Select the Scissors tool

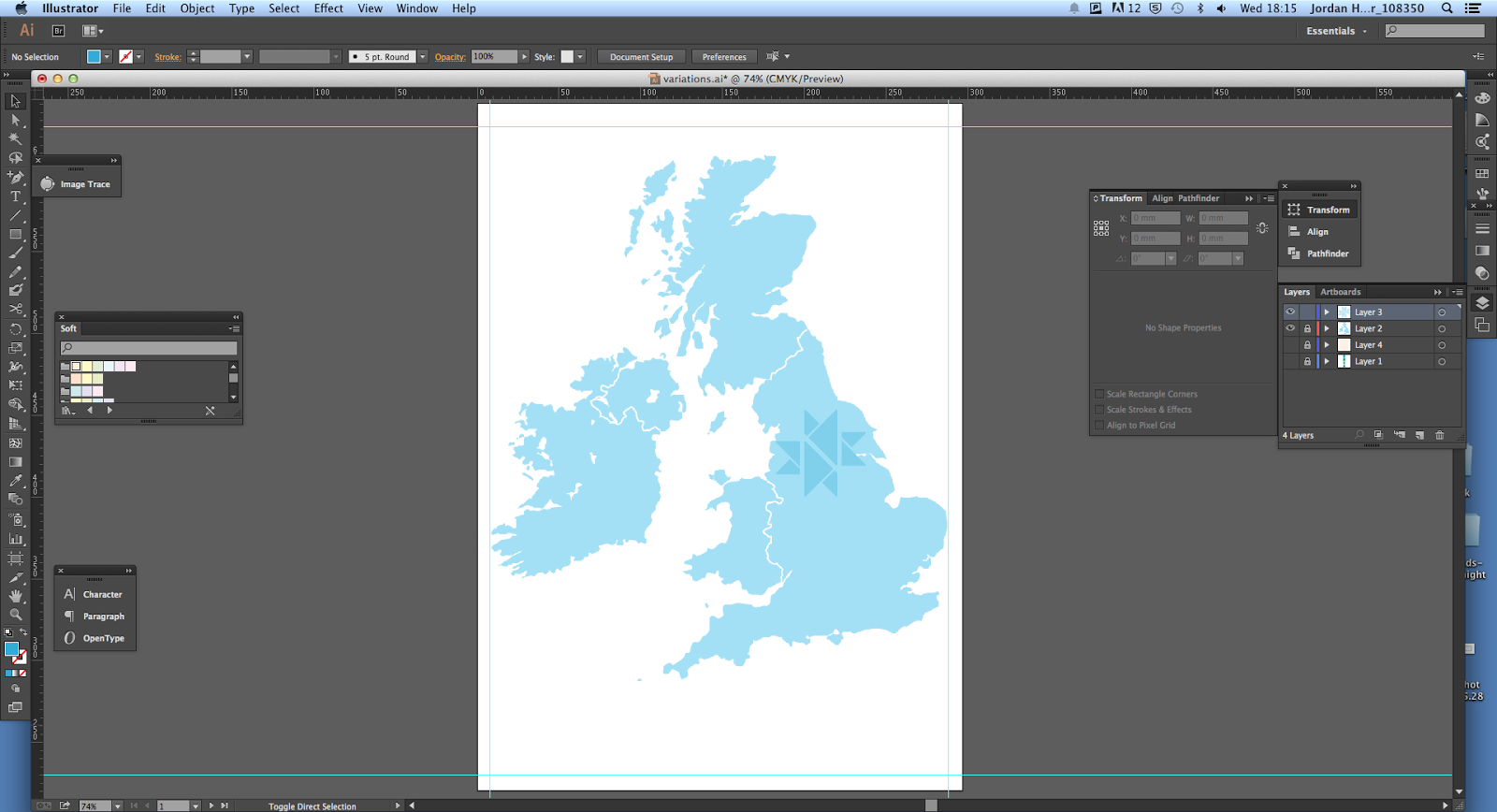point(15,310)
